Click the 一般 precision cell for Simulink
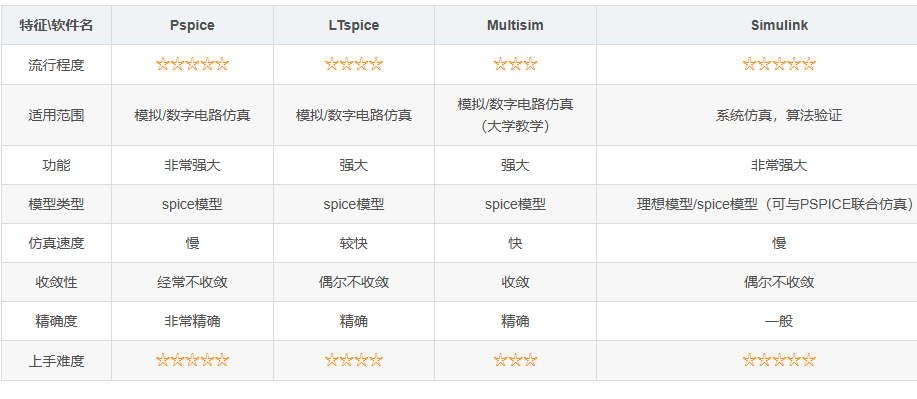The image size is (917, 399). [x=779, y=321]
